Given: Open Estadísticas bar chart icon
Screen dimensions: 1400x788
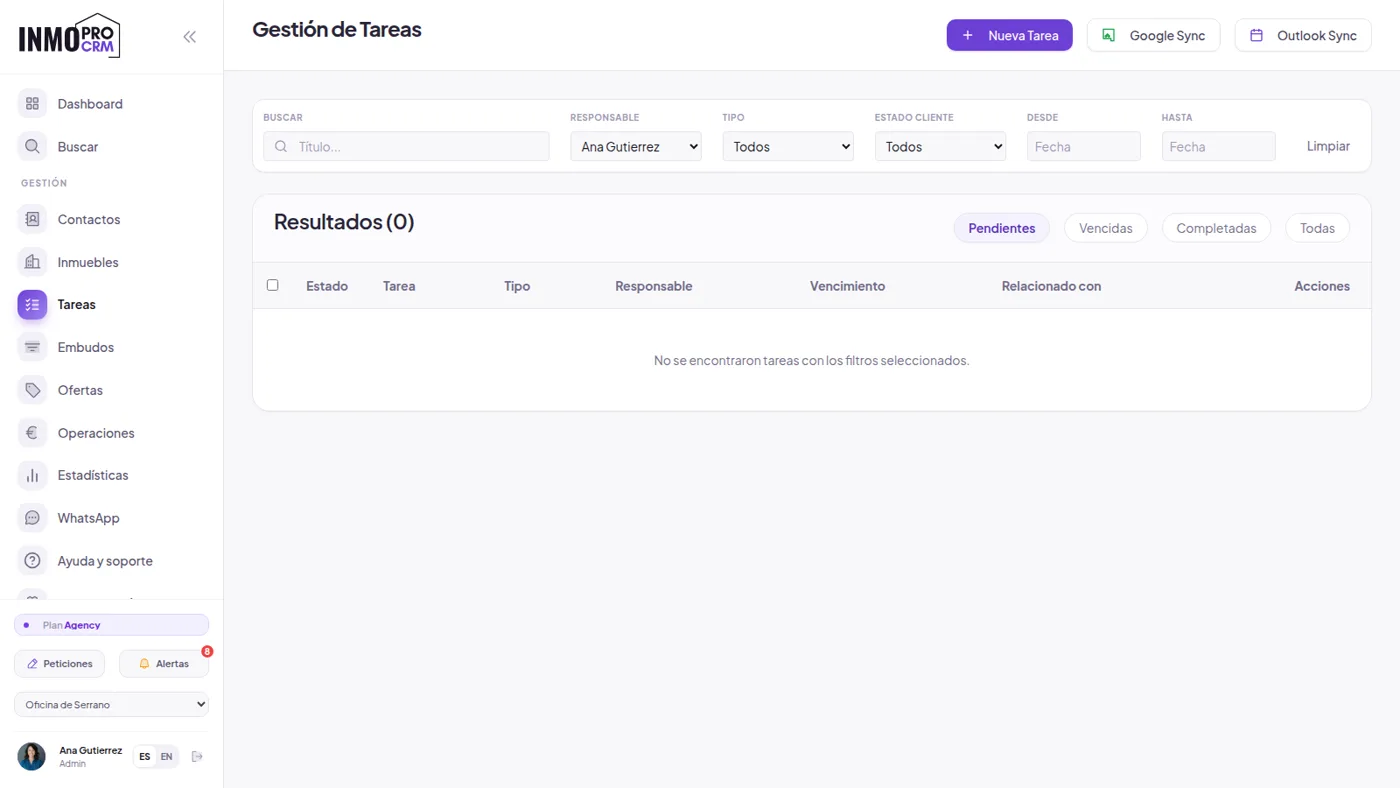Looking at the screenshot, I should coord(32,475).
